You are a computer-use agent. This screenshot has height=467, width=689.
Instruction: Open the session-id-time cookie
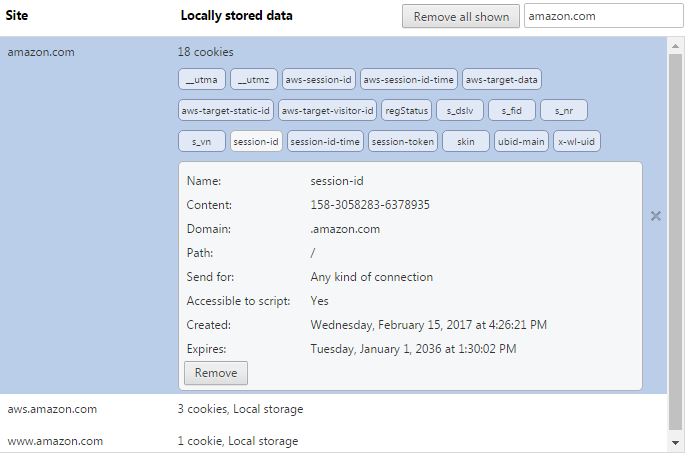tap(325, 141)
